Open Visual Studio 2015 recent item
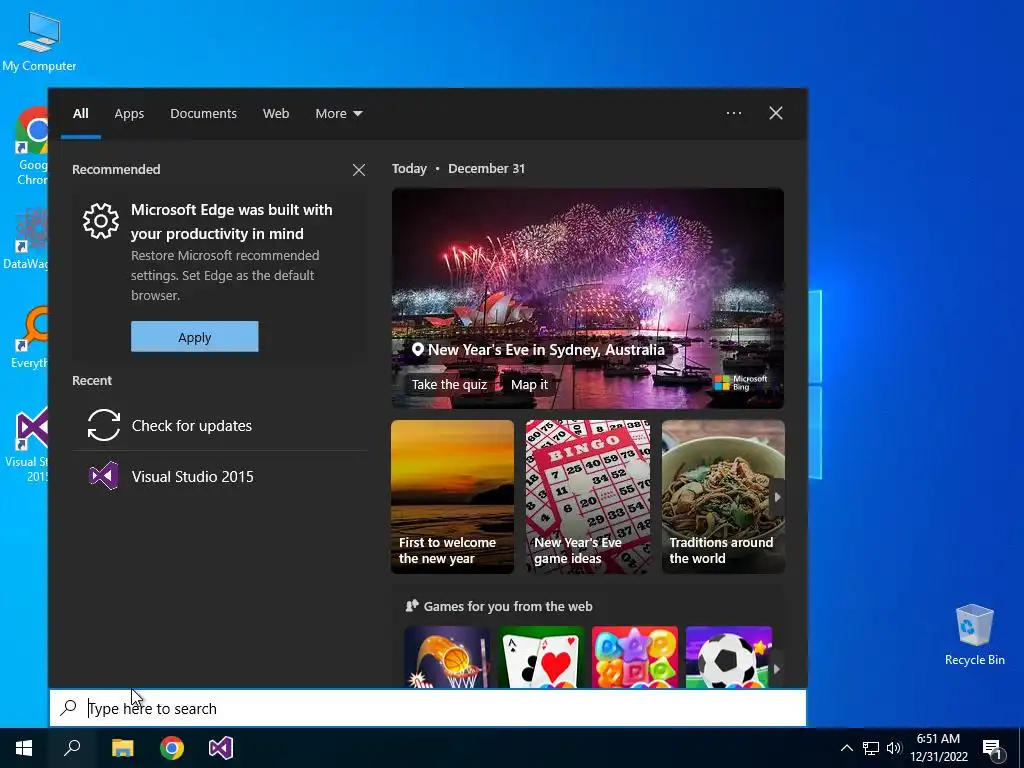Screen dimensions: 1024x768 click(x=219, y=476)
